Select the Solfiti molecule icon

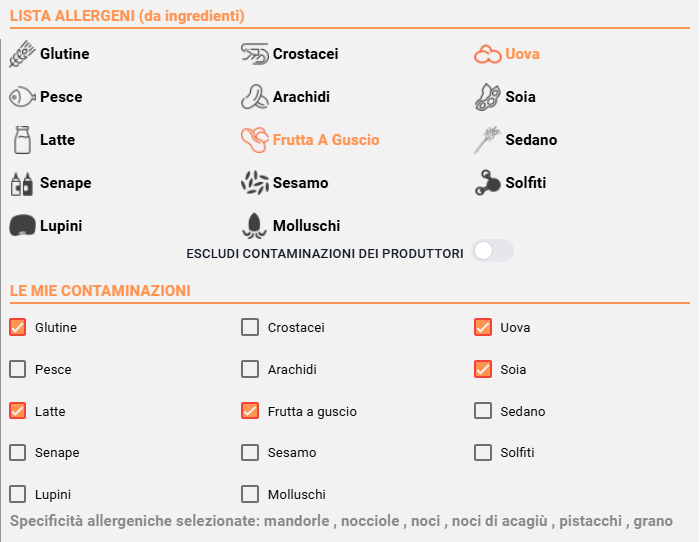pos(488,183)
